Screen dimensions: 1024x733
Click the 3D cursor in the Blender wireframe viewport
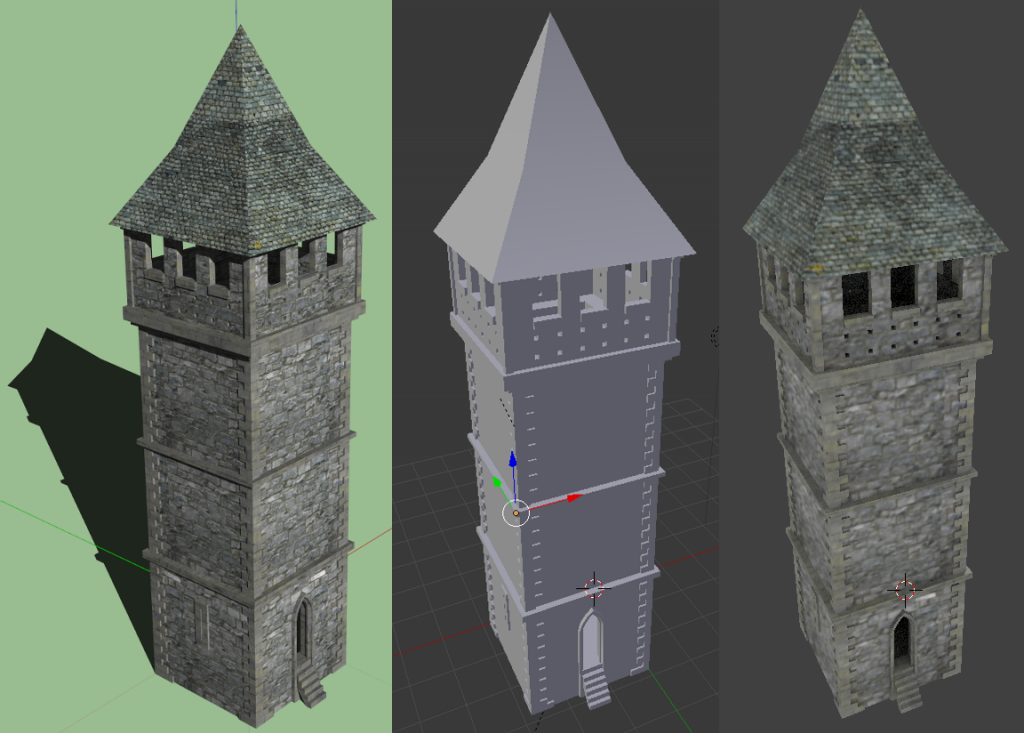(x=594, y=589)
